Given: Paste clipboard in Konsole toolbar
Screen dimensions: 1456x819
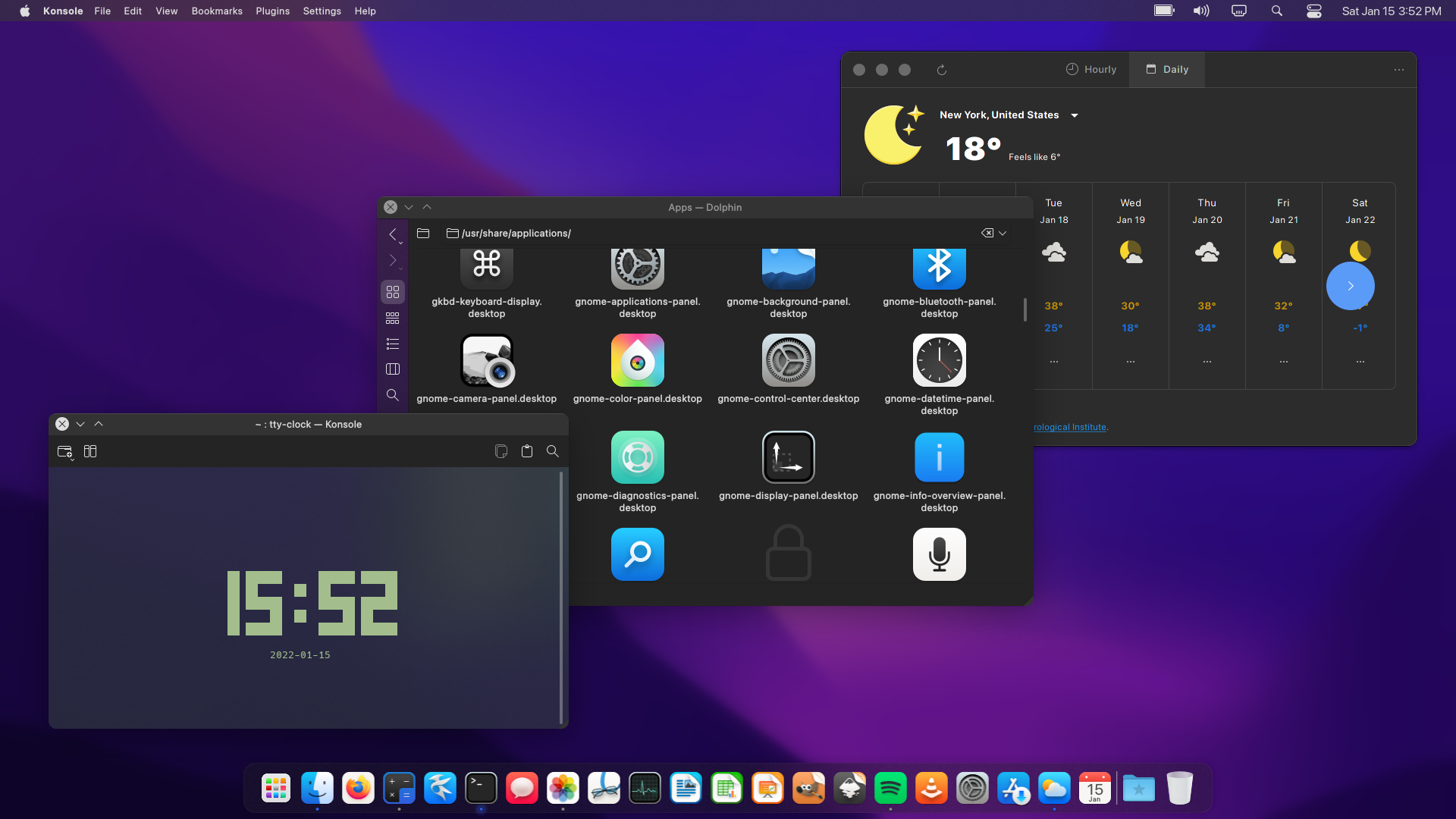Looking at the screenshot, I should click(527, 452).
